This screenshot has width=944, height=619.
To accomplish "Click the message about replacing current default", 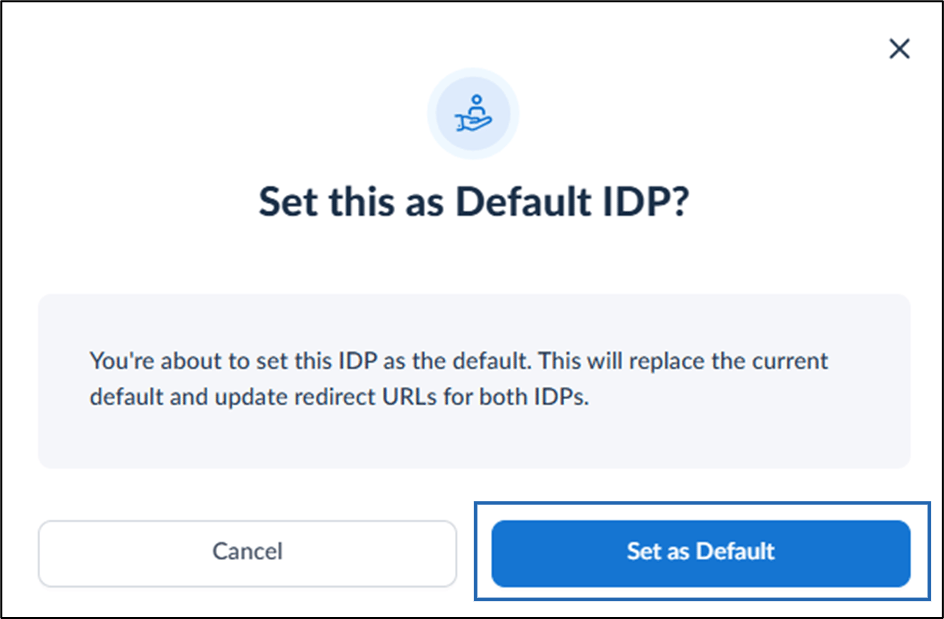I will point(459,379).
